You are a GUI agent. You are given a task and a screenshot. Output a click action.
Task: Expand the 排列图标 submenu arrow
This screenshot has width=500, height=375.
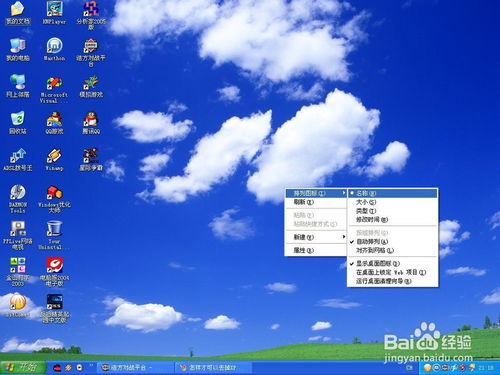tap(344, 193)
